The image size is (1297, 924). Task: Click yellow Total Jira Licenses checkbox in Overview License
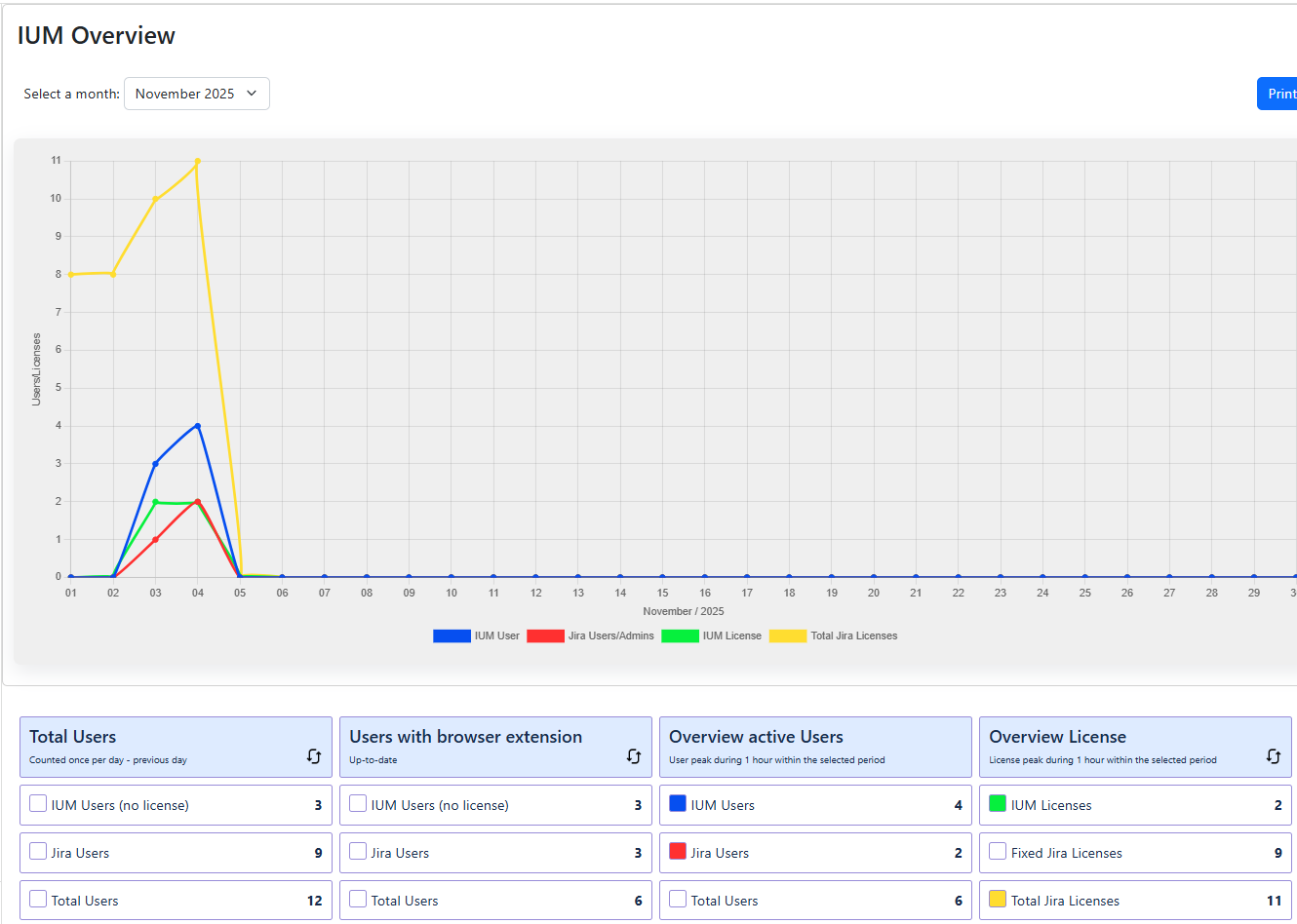tap(998, 900)
